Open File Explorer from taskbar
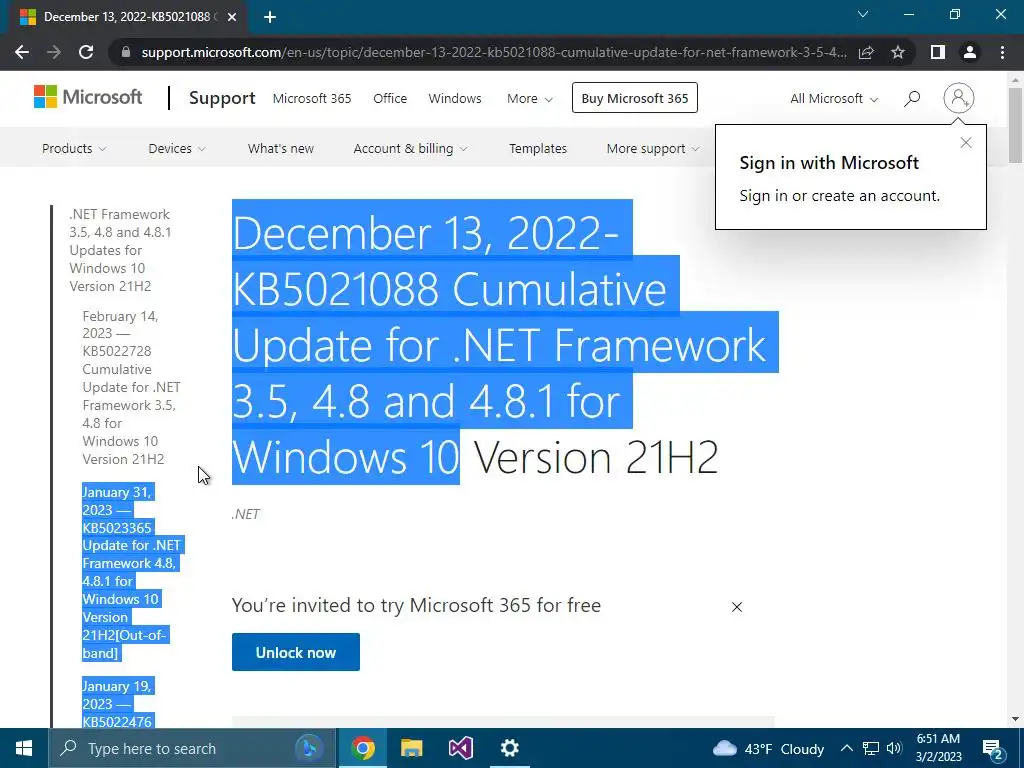 pos(411,748)
